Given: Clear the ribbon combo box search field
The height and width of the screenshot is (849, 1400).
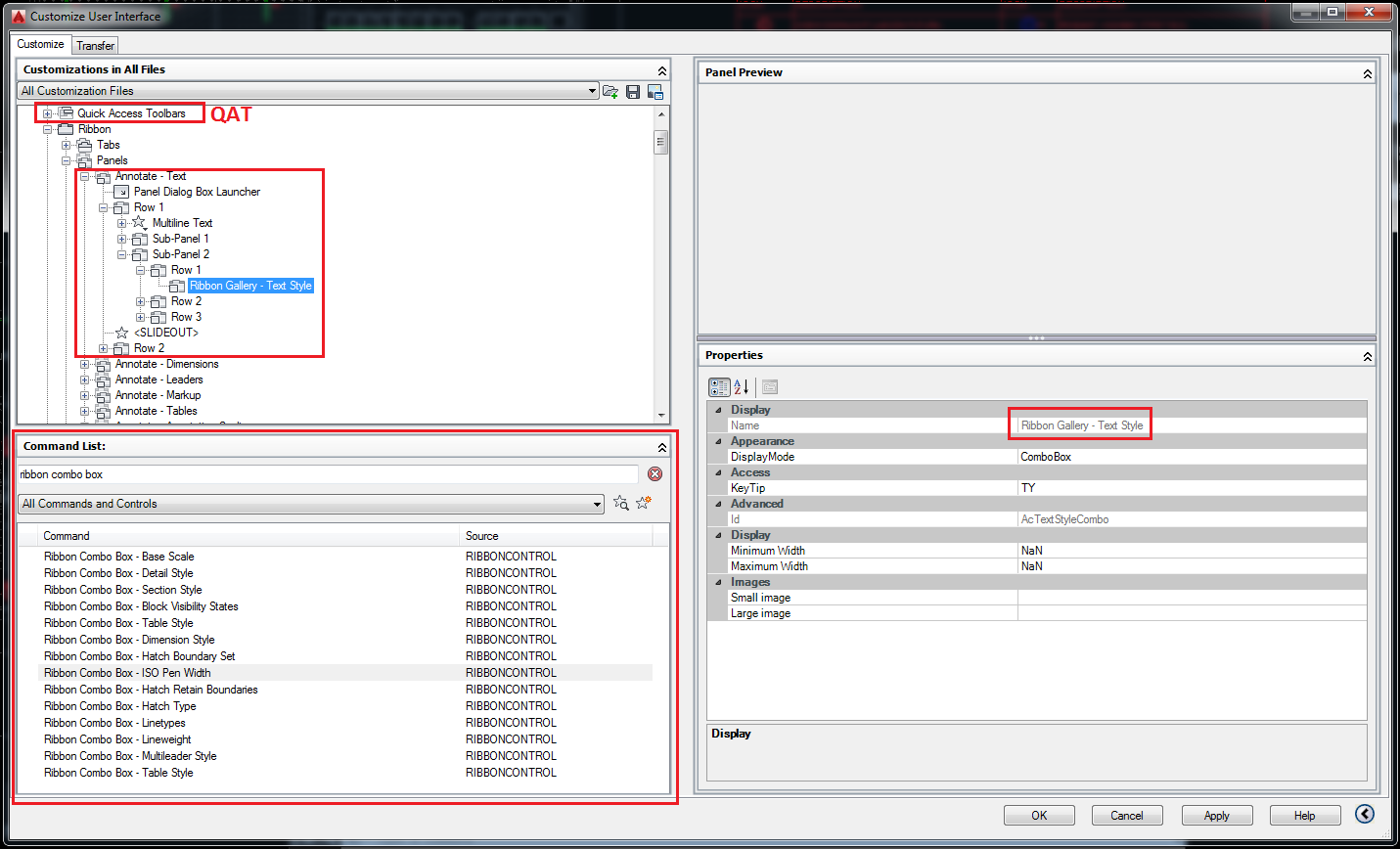Looking at the screenshot, I should pyautogui.click(x=654, y=474).
